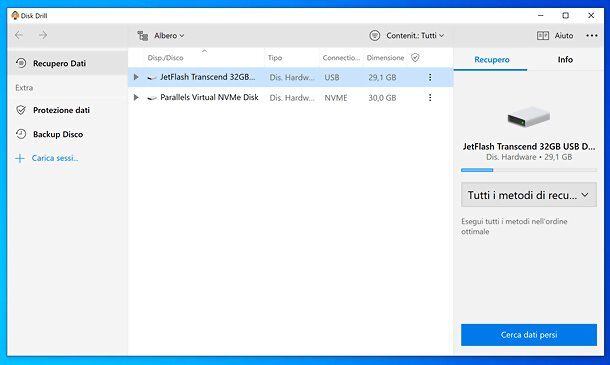Click the forward navigation arrow

coord(43,35)
